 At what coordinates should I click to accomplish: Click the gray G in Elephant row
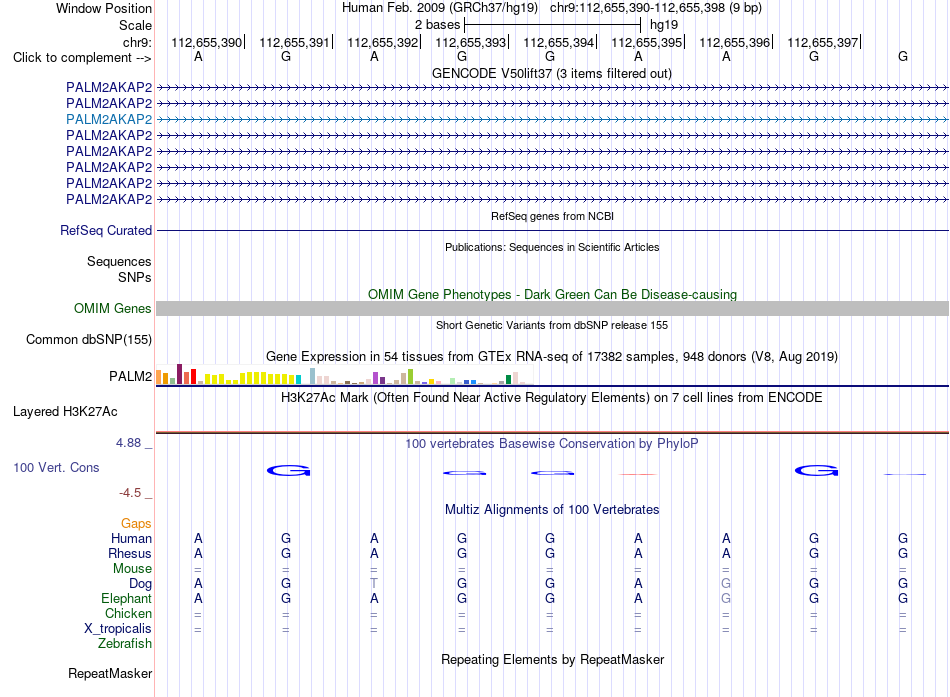(x=726, y=599)
